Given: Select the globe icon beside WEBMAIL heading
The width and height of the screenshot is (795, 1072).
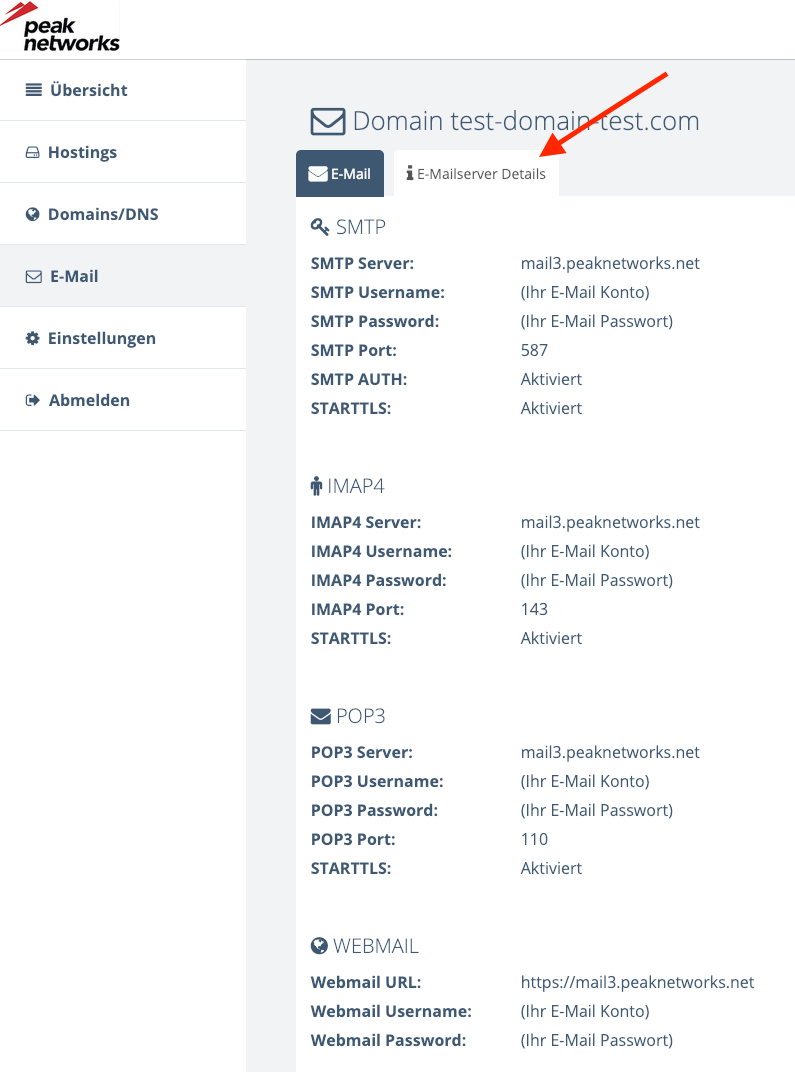Looking at the screenshot, I should coord(320,945).
